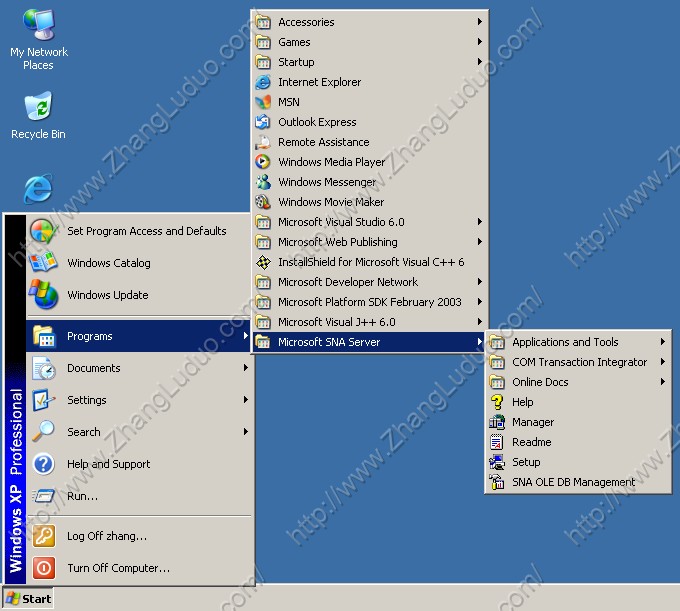Click the COM Transaction Integrator text
680x611 pixels.
point(579,362)
